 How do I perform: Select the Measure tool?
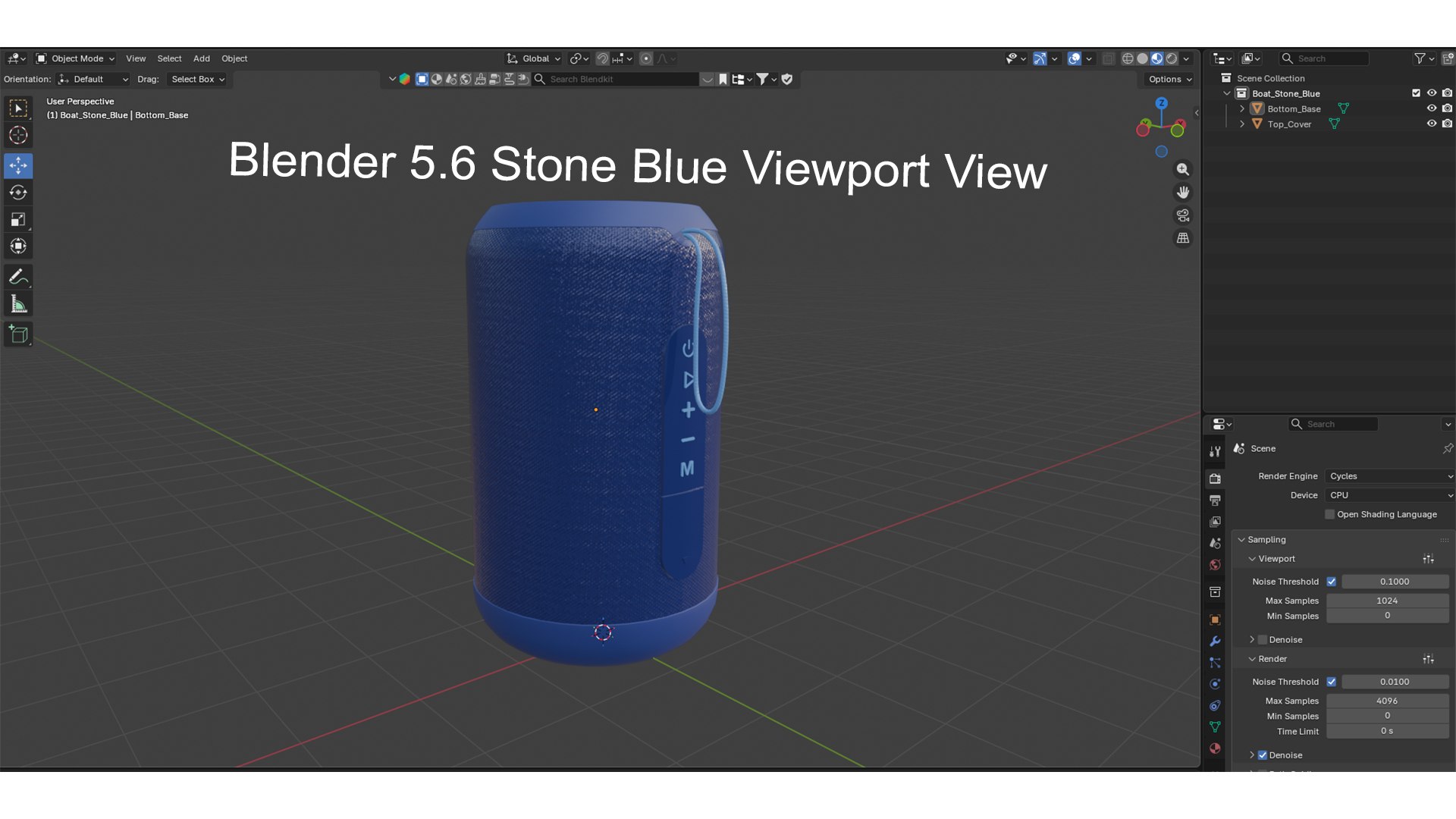(18, 304)
